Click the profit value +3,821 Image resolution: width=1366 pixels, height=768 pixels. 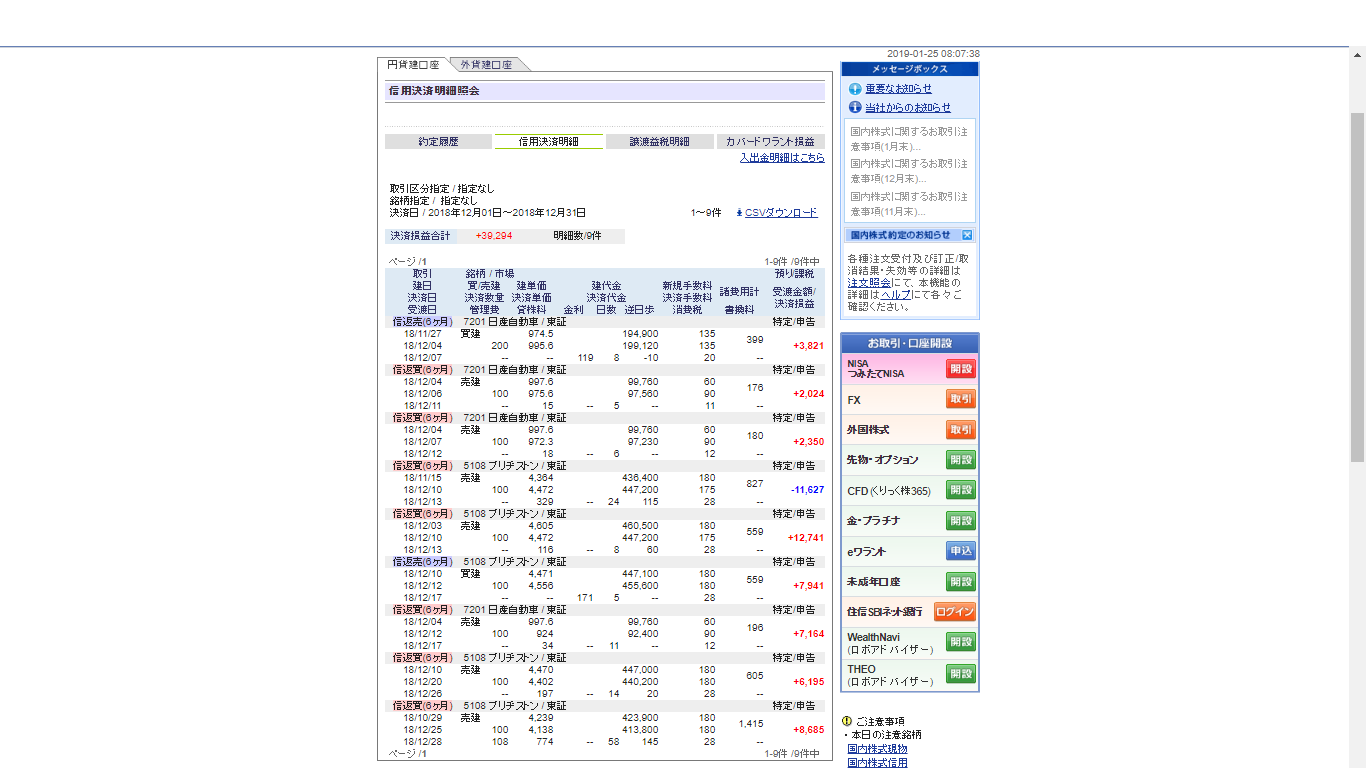(x=808, y=346)
